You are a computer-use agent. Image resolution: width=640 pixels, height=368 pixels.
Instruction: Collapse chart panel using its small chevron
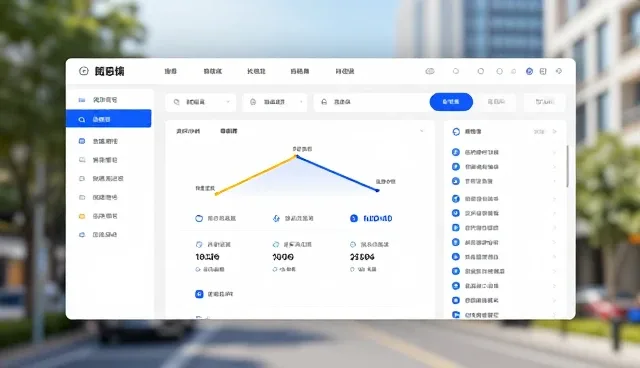point(422,131)
